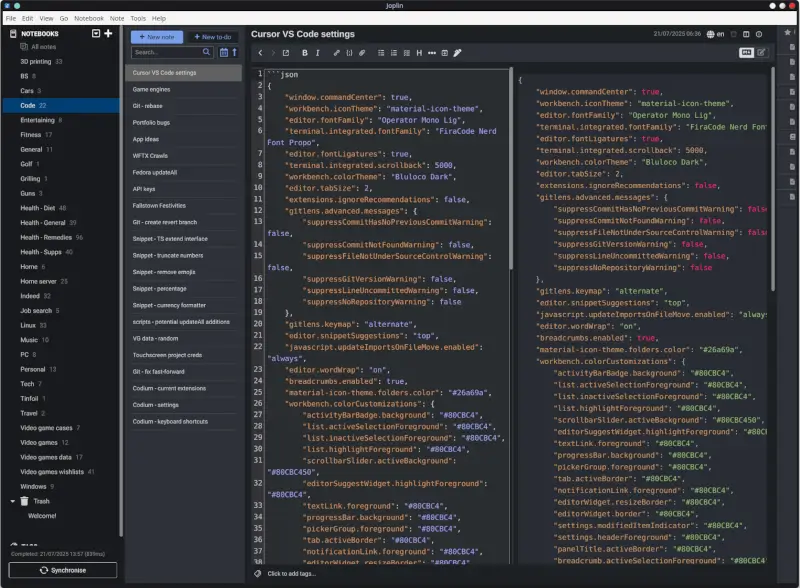Insert numbered list
The height and width of the screenshot is (588, 800).
(394, 53)
